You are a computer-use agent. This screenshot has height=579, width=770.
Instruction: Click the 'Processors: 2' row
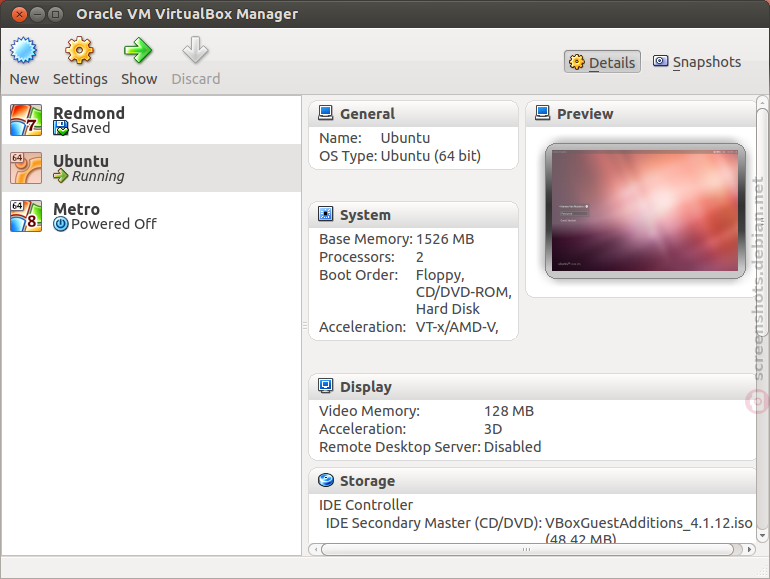(x=371, y=257)
